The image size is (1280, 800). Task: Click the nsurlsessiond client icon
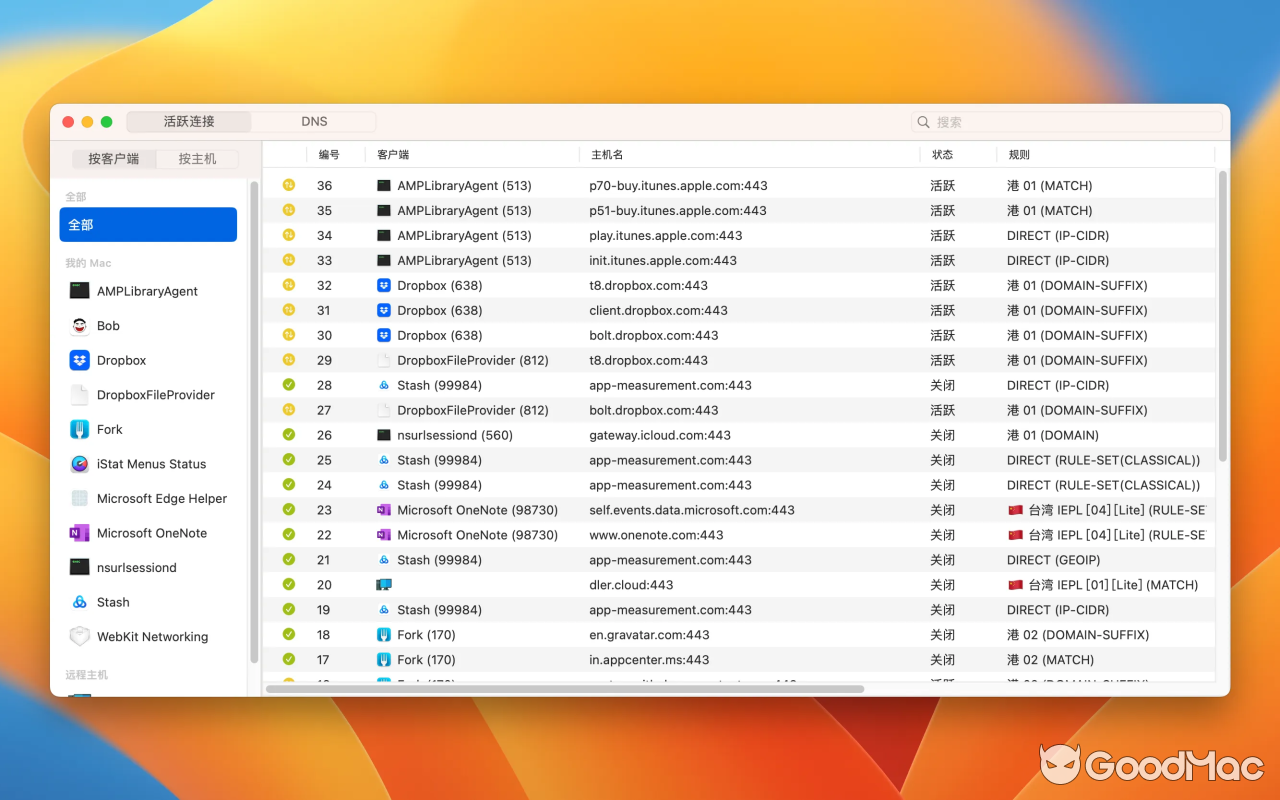pos(83,567)
